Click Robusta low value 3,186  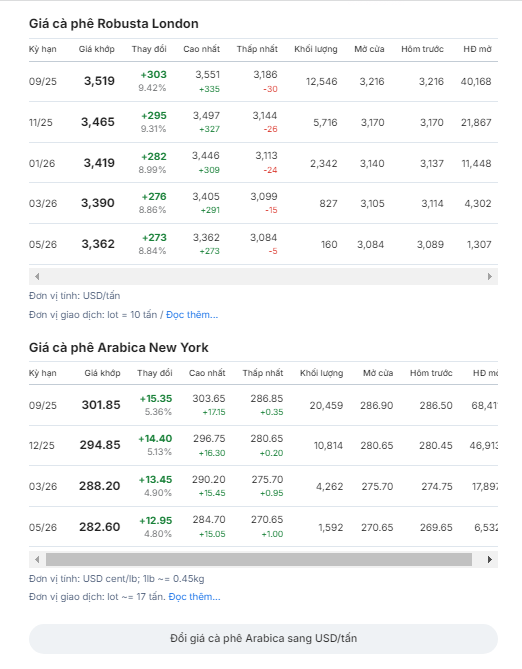[265, 75]
